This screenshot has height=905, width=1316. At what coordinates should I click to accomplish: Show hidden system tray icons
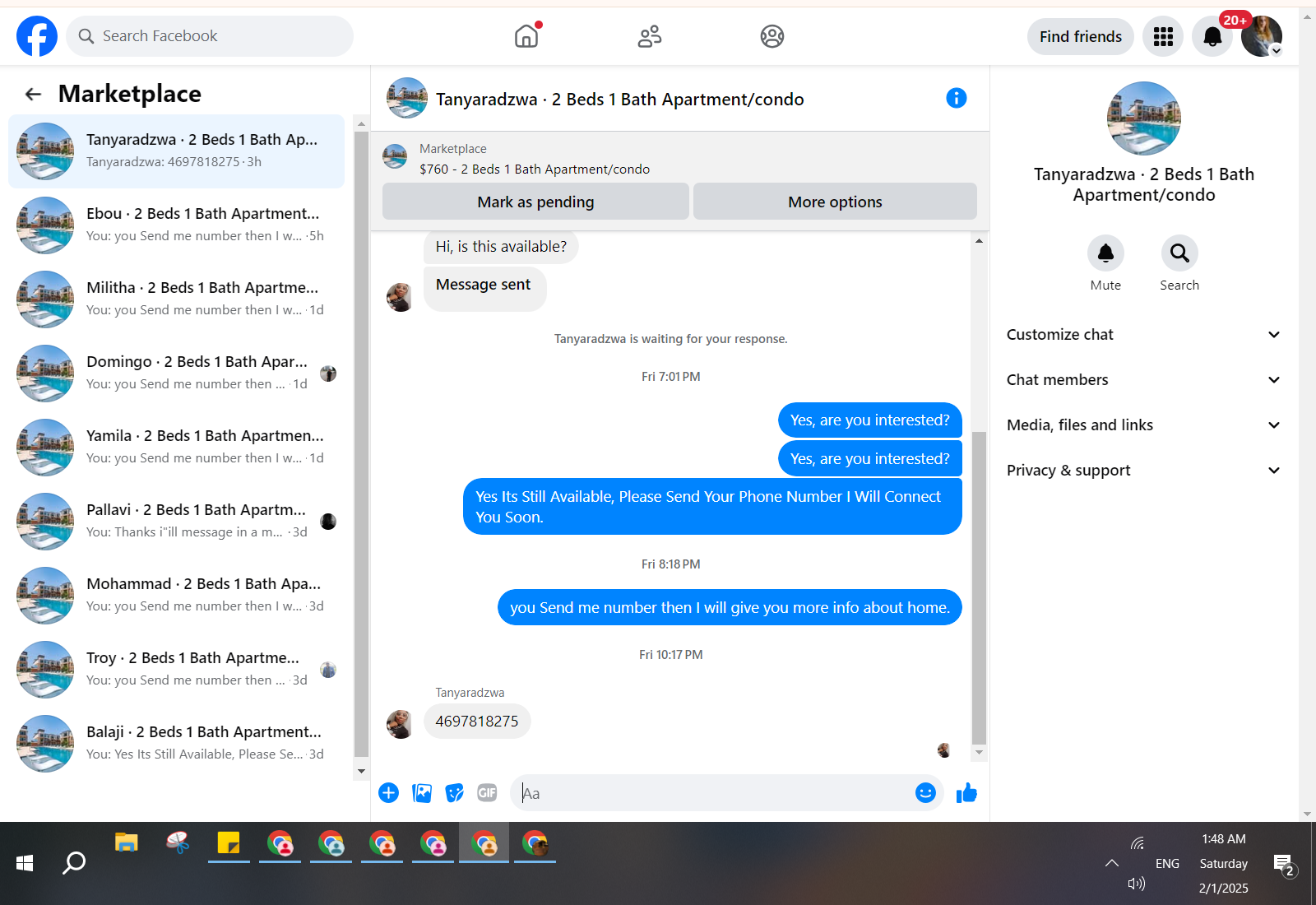coord(1112,863)
